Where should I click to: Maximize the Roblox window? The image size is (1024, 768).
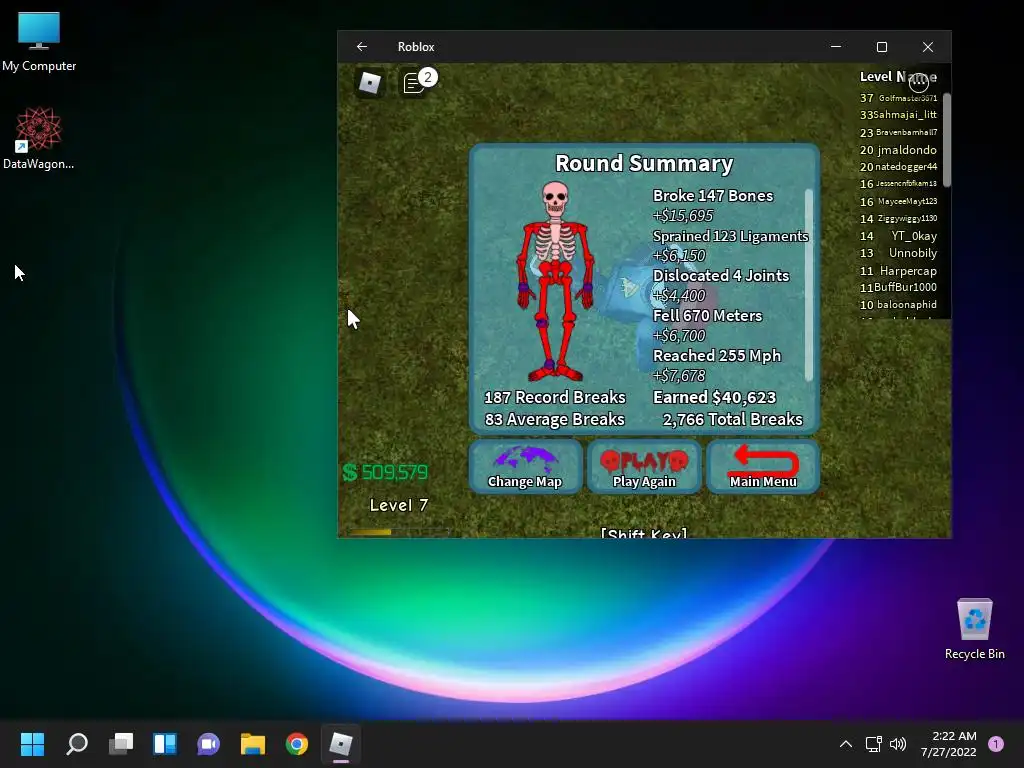[x=882, y=47]
